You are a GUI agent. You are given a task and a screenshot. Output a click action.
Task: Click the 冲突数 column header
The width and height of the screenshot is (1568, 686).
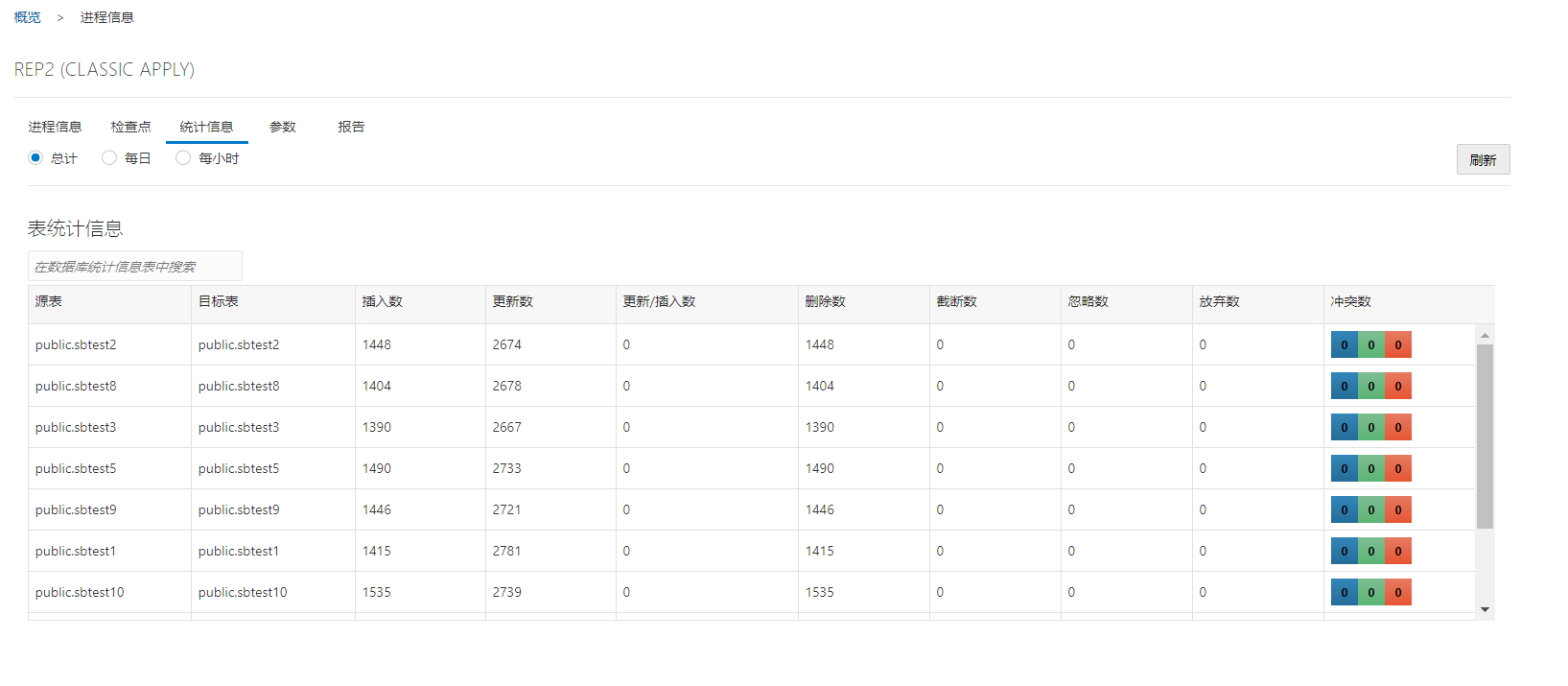coord(1350,301)
